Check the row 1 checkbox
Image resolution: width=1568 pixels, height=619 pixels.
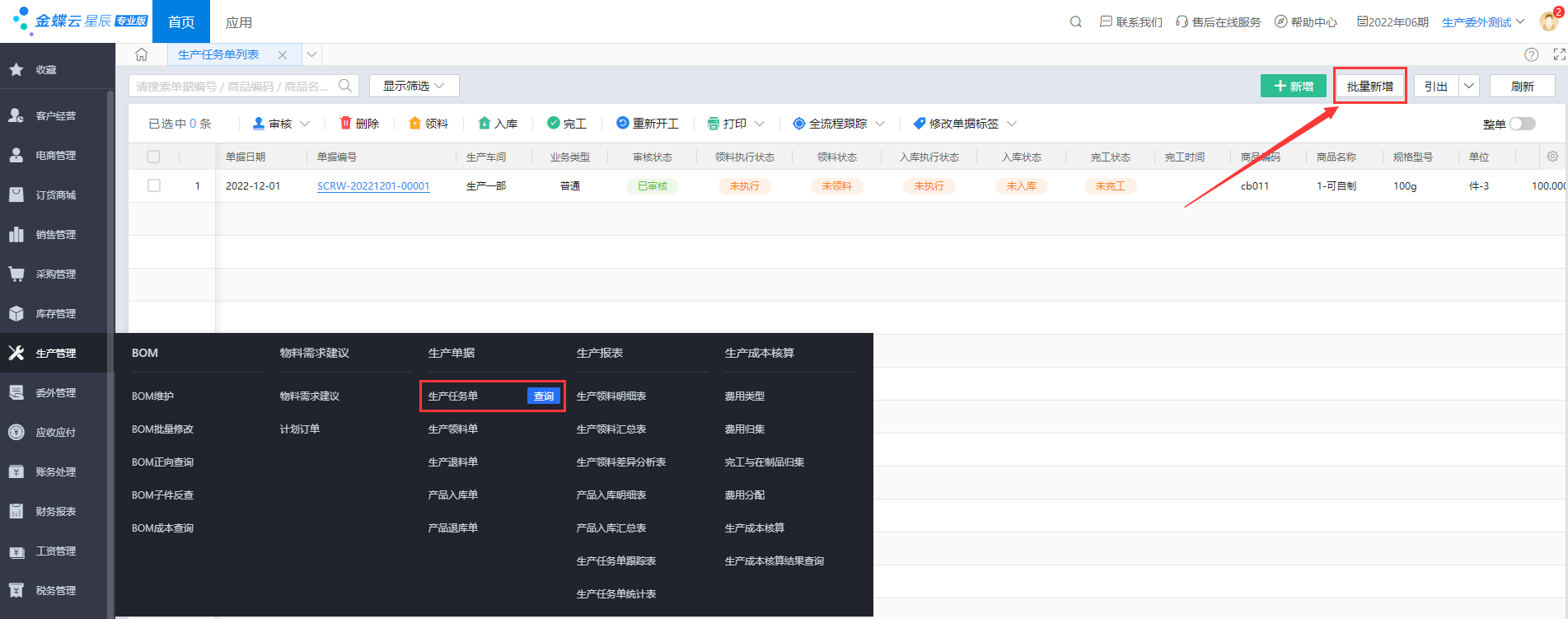point(153,185)
